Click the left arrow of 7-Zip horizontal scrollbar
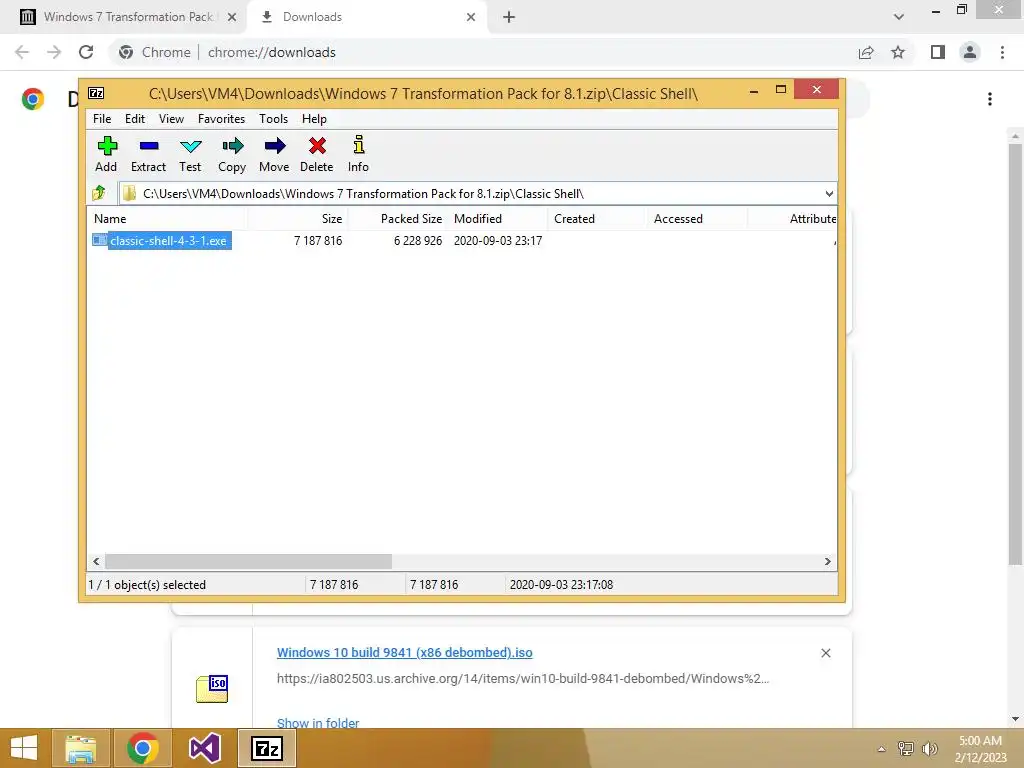Screen dimensions: 1024x768 coord(96,562)
